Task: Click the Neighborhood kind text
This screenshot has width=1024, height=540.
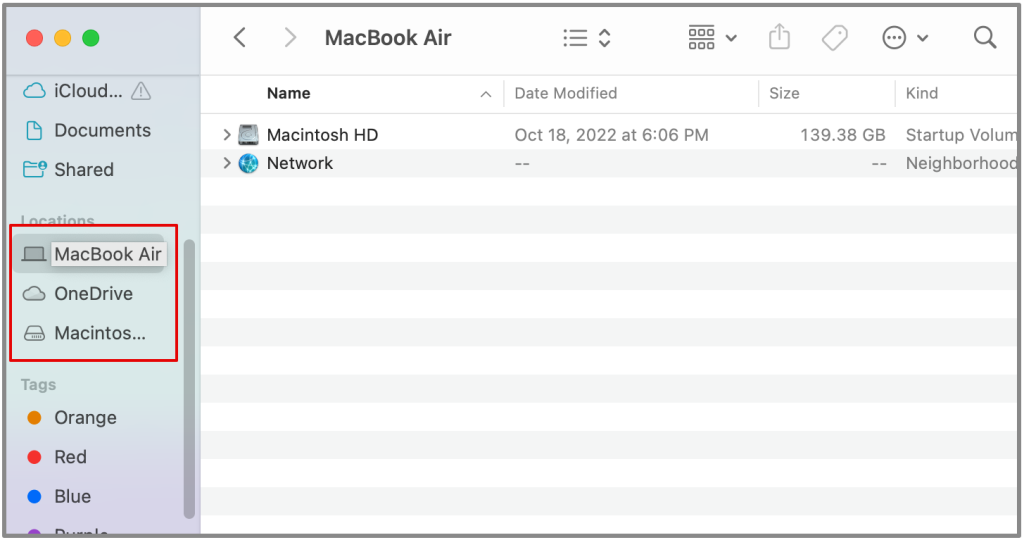Action: (961, 163)
